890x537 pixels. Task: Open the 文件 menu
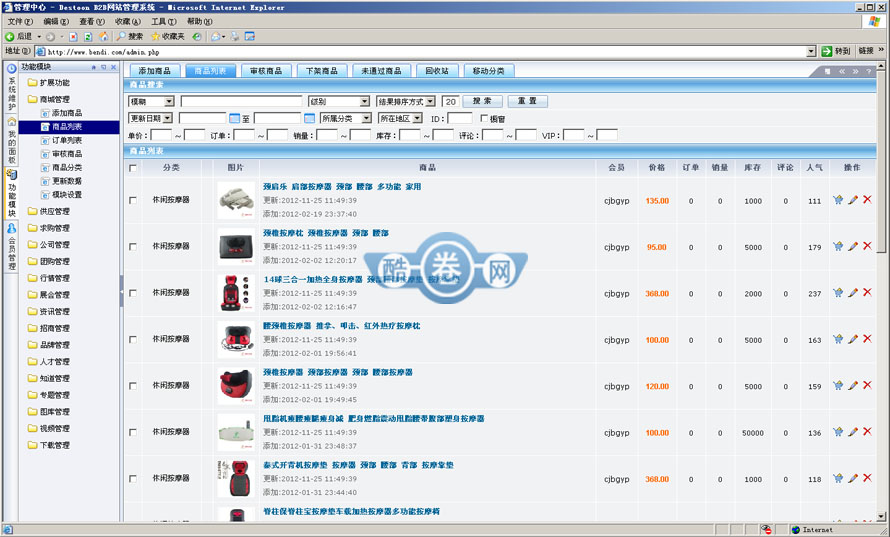pos(20,22)
